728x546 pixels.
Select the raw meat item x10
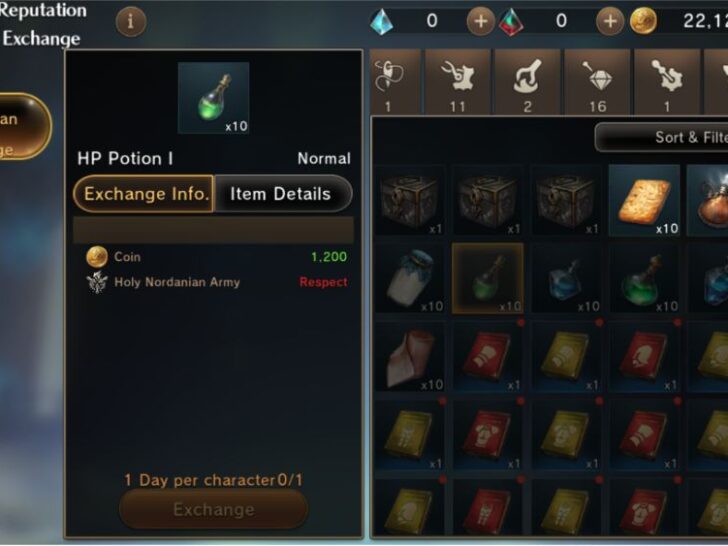[x=410, y=357]
